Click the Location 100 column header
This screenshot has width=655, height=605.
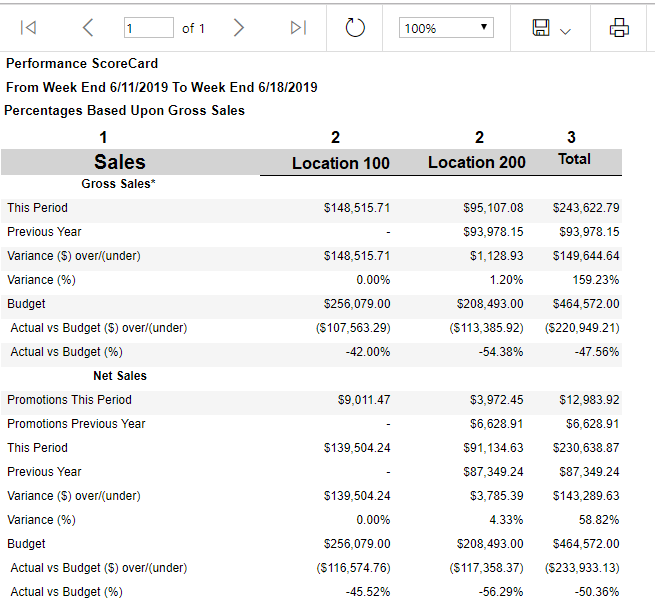pos(340,163)
